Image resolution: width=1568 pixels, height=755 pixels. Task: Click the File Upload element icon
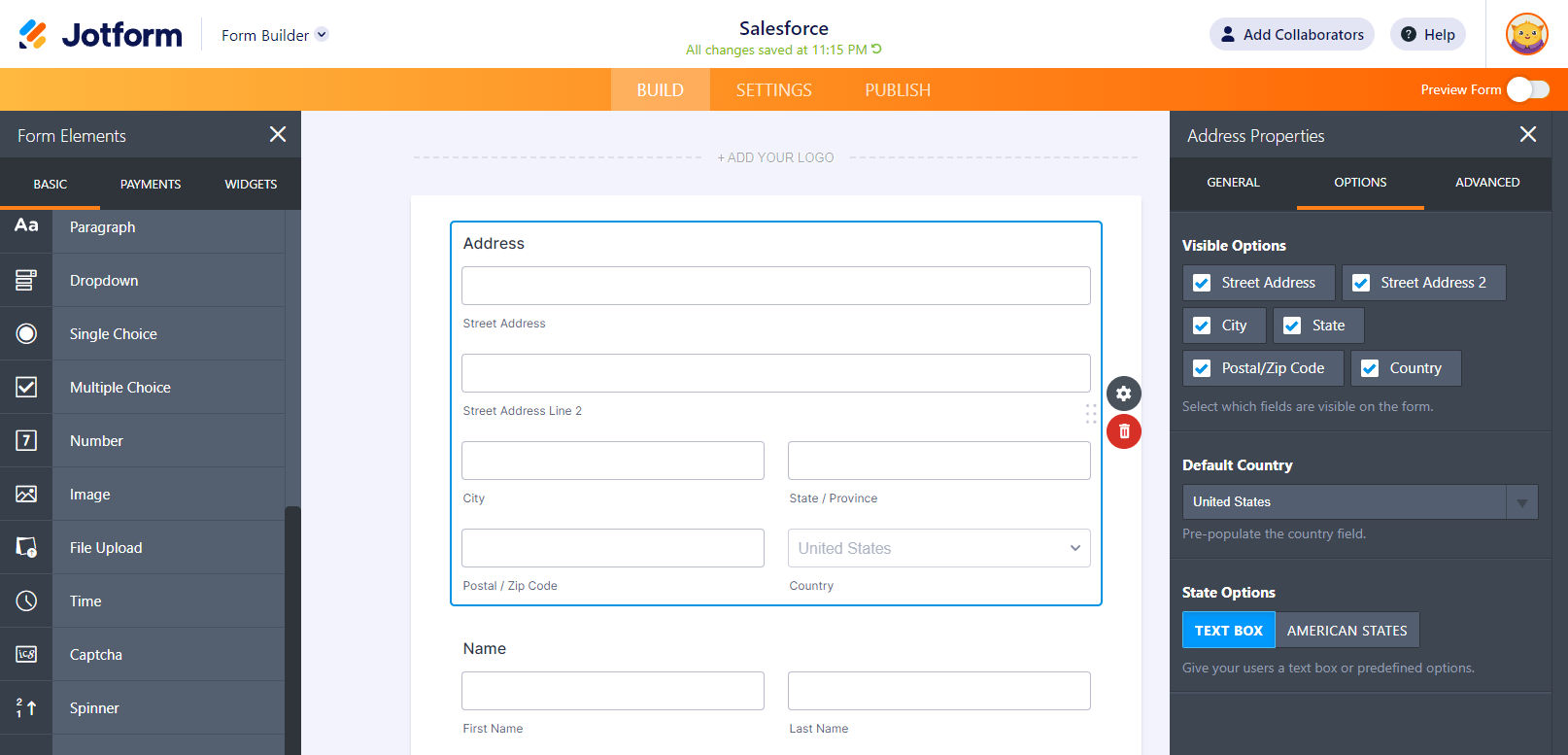26,548
